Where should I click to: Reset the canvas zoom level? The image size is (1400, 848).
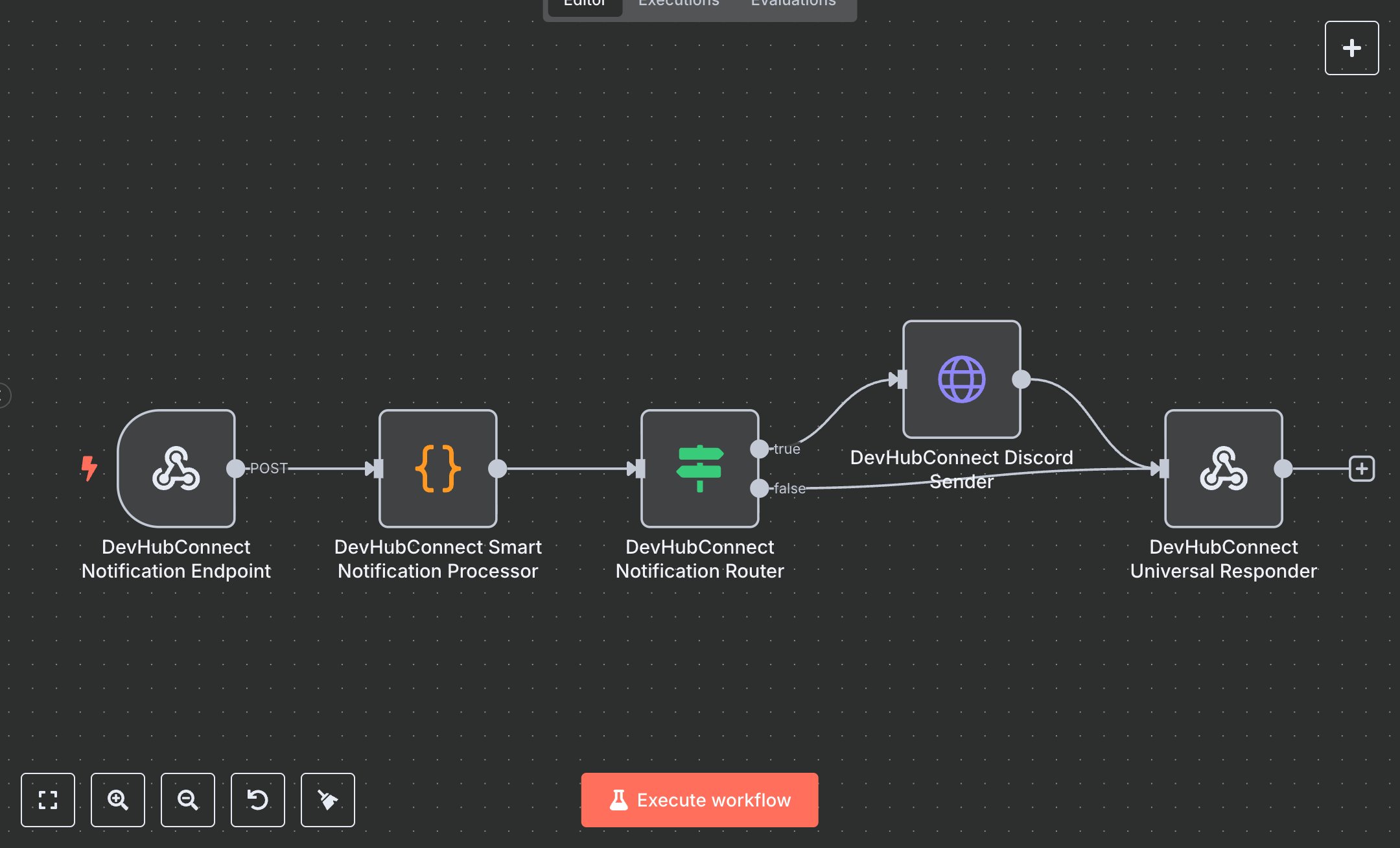(x=258, y=800)
